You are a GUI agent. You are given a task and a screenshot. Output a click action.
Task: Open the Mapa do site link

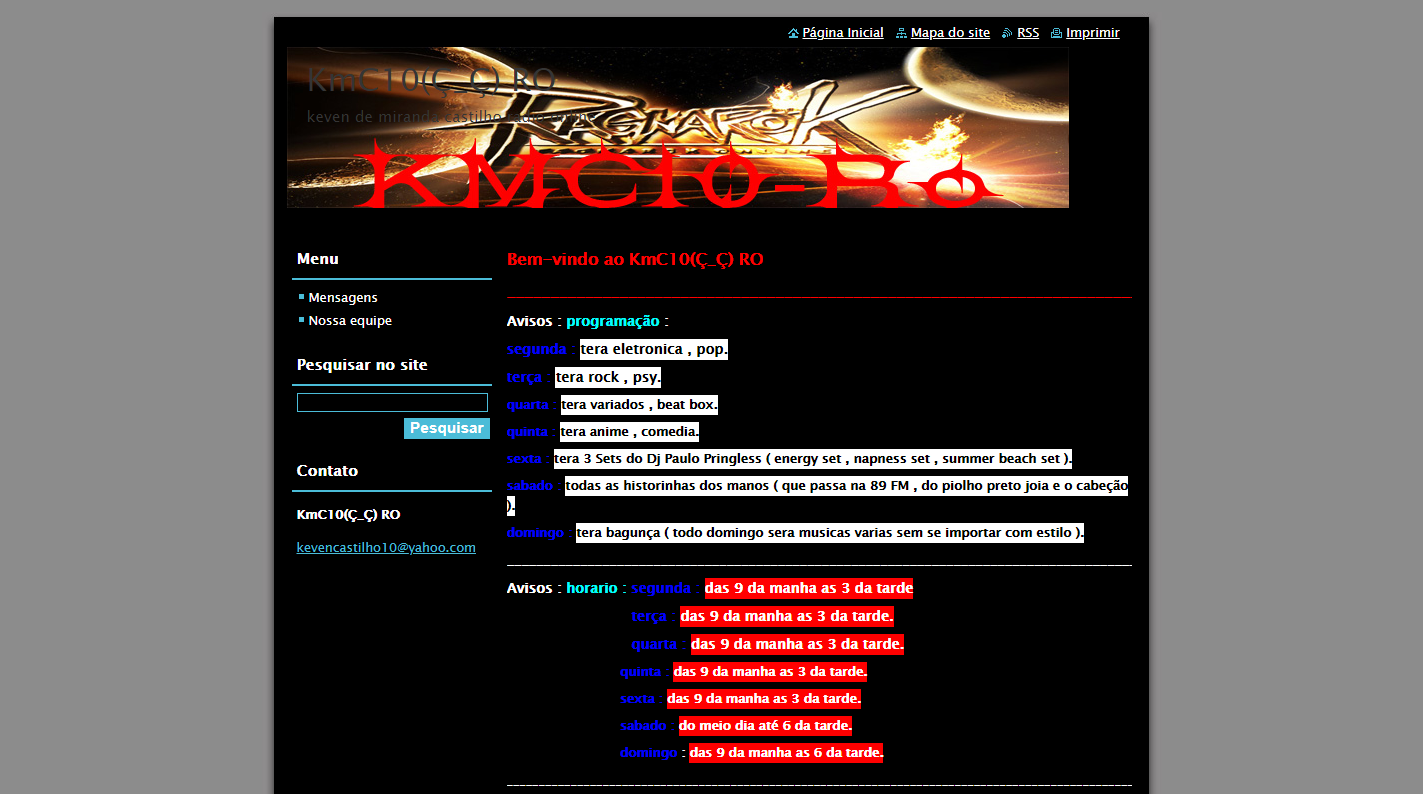950,33
